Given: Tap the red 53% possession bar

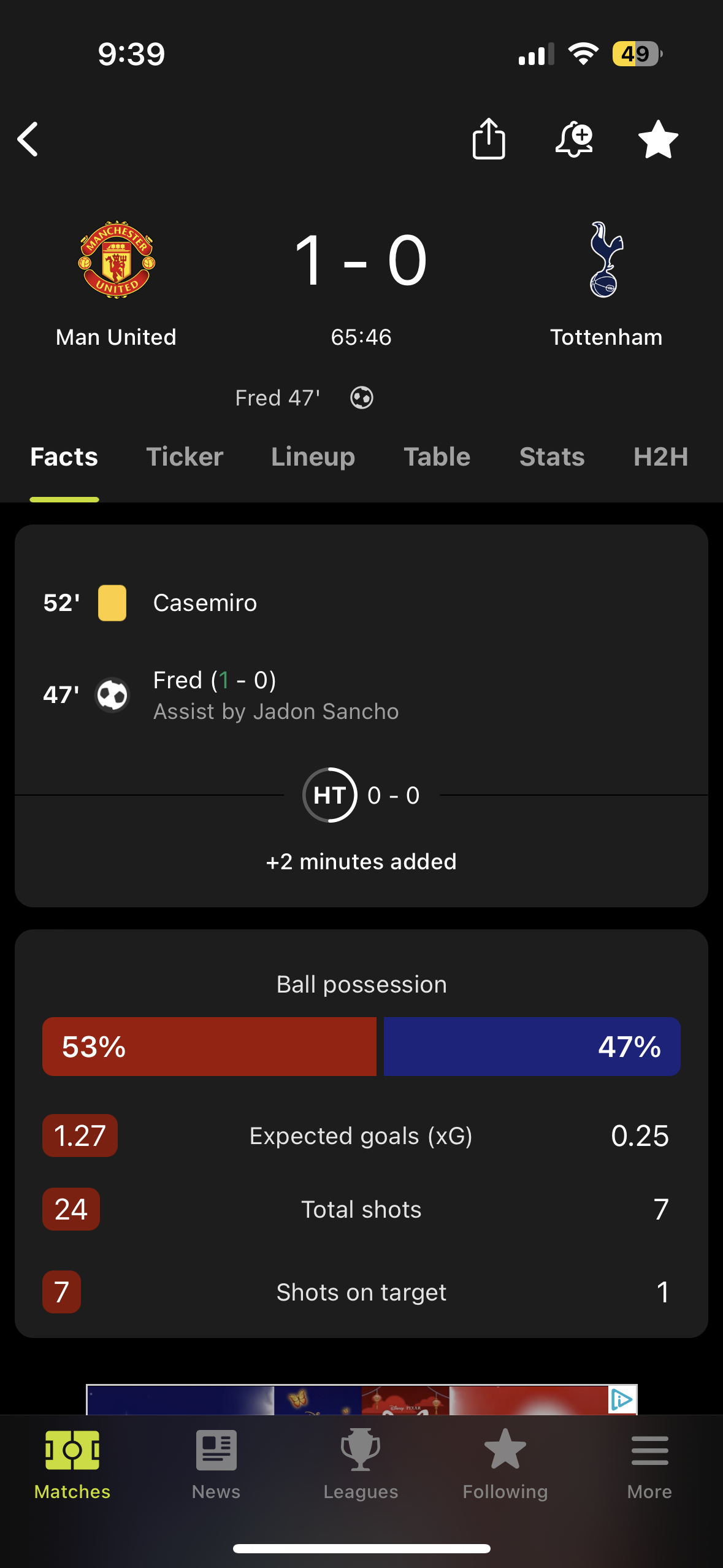Looking at the screenshot, I should [209, 1047].
